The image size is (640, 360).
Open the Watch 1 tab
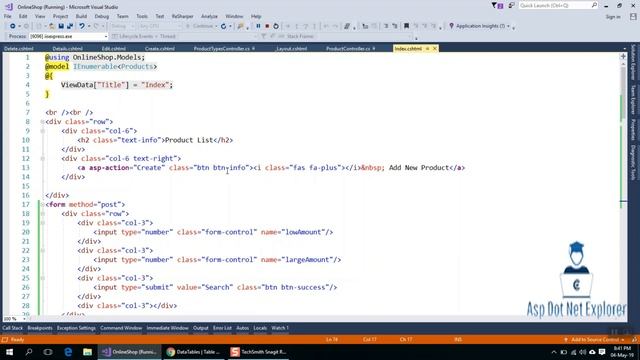(x=280, y=328)
